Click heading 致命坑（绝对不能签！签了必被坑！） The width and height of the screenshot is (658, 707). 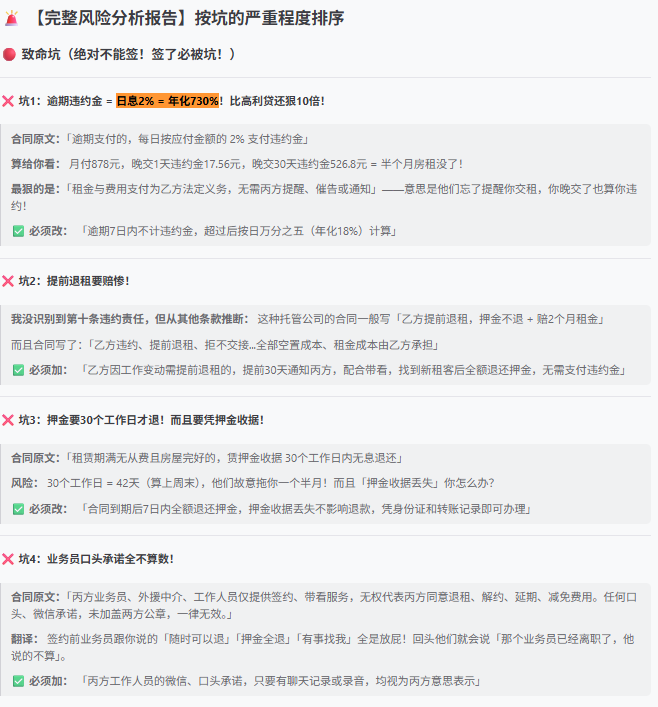coord(129,55)
